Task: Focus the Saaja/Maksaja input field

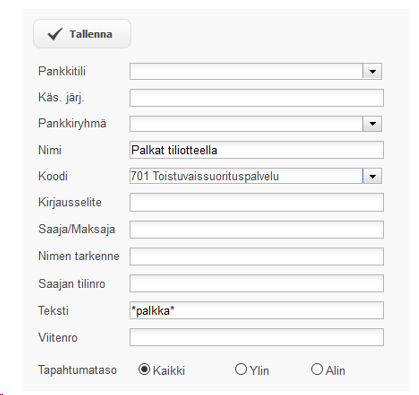Action: point(257,230)
